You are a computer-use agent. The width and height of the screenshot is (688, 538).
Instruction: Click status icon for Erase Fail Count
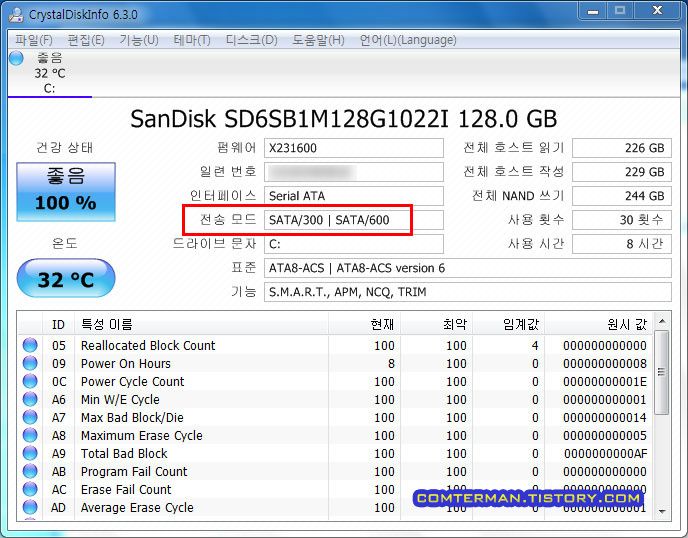30,489
